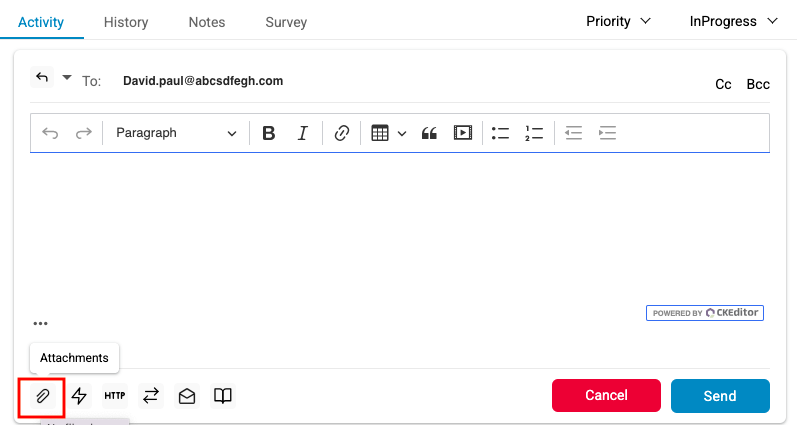
Task: Toggle bulleted list
Action: (x=501, y=133)
